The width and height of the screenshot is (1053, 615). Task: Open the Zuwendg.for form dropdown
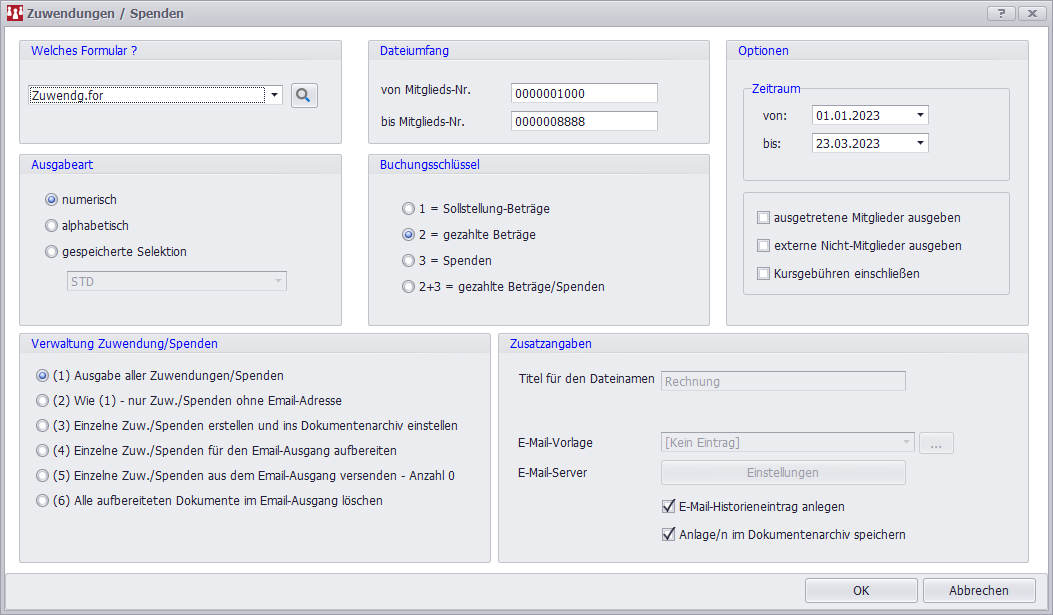(x=274, y=95)
